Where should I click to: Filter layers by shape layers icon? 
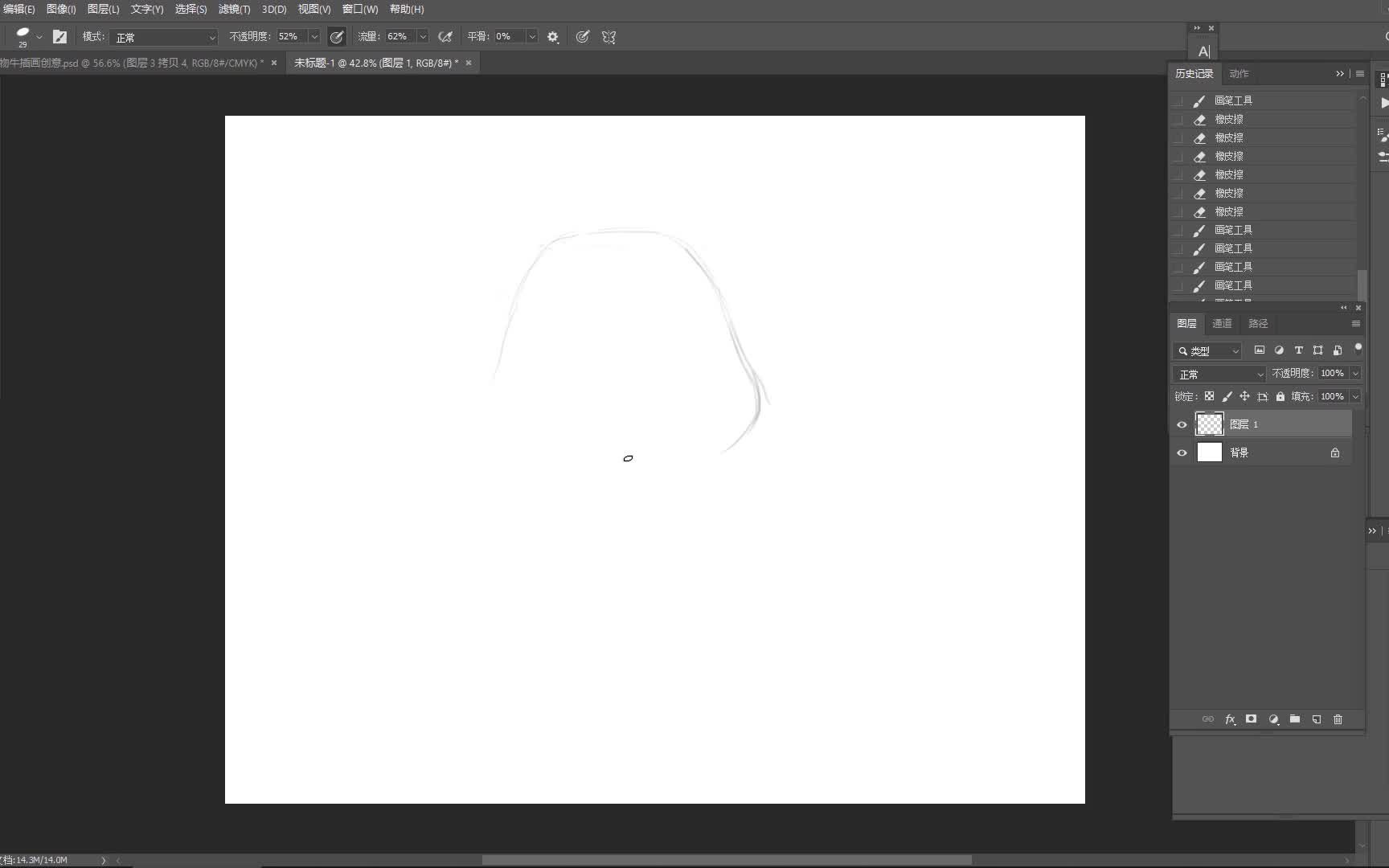1317,350
